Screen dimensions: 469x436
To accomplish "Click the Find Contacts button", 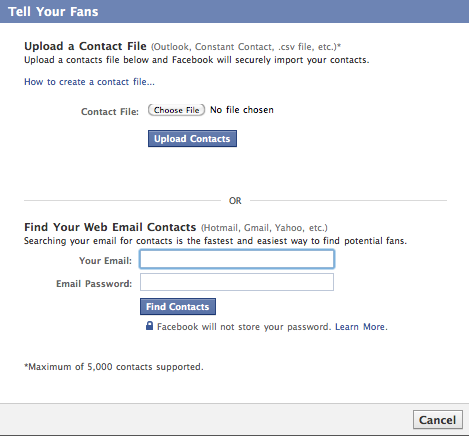I will pos(178,307).
